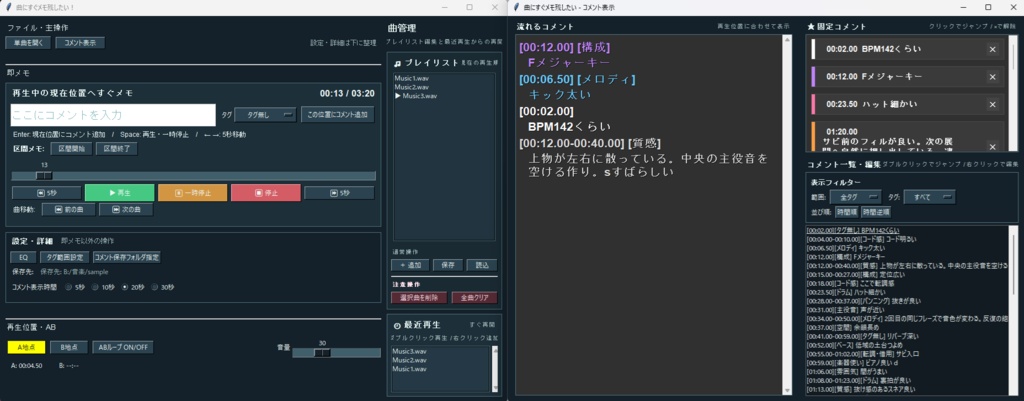Select the 5秒 comment display time
Image resolution: width=1024 pixels, height=401 pixels.
(x=75, y=287)
